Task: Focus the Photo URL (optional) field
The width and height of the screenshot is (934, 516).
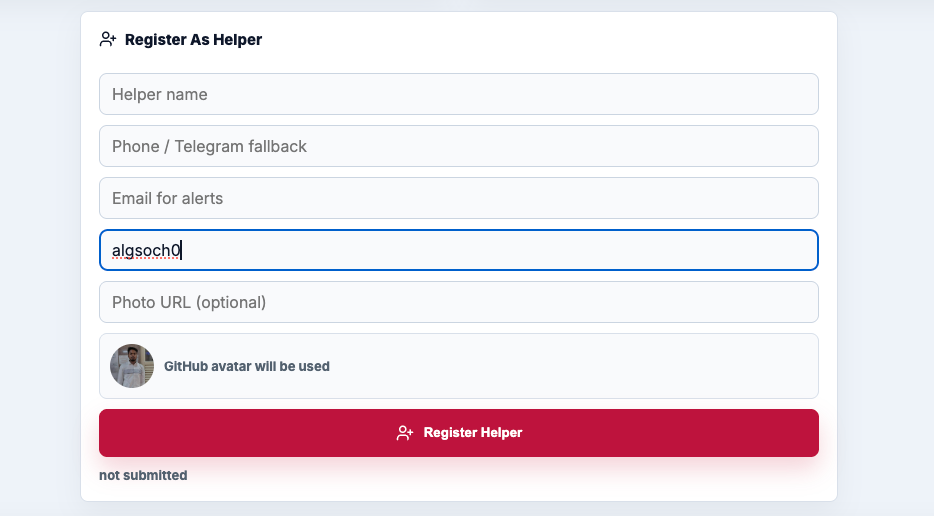Action: [x=459, y=302]
